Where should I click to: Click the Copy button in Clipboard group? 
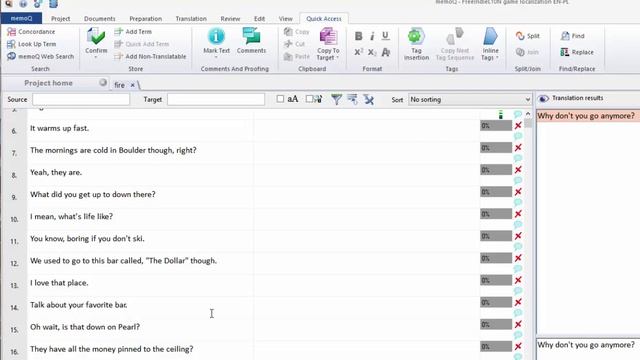pos(297,31)
